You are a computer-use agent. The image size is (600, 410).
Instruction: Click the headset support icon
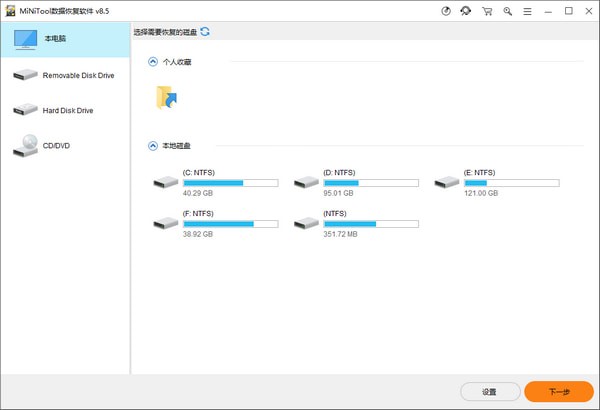point(466,11)
